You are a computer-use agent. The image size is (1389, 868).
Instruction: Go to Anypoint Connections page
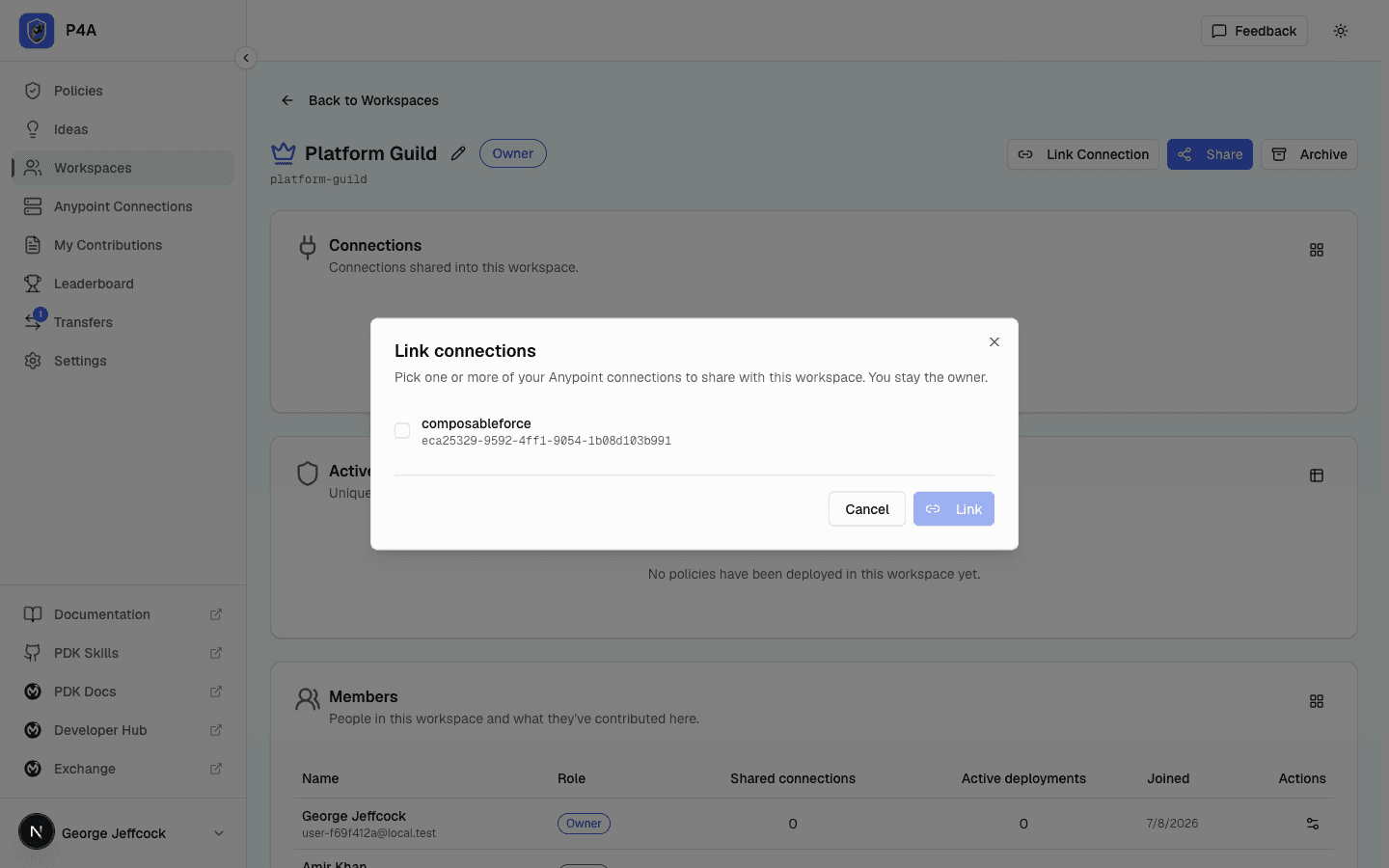click(x=123, y=206)
